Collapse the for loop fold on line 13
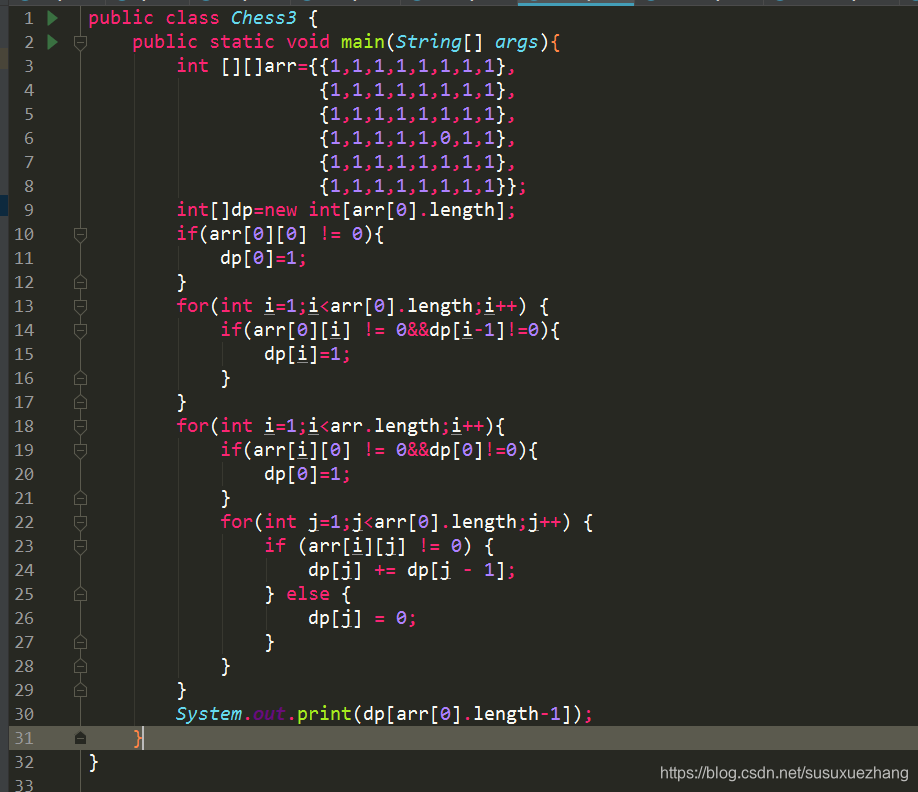This screenshot has height=792, width=918. (x=81, y=307)
